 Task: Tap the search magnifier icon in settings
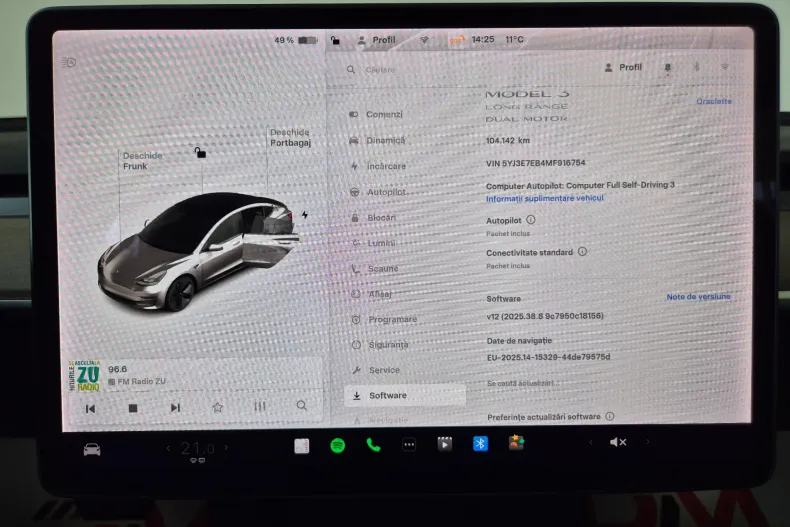tap(351, 70)
